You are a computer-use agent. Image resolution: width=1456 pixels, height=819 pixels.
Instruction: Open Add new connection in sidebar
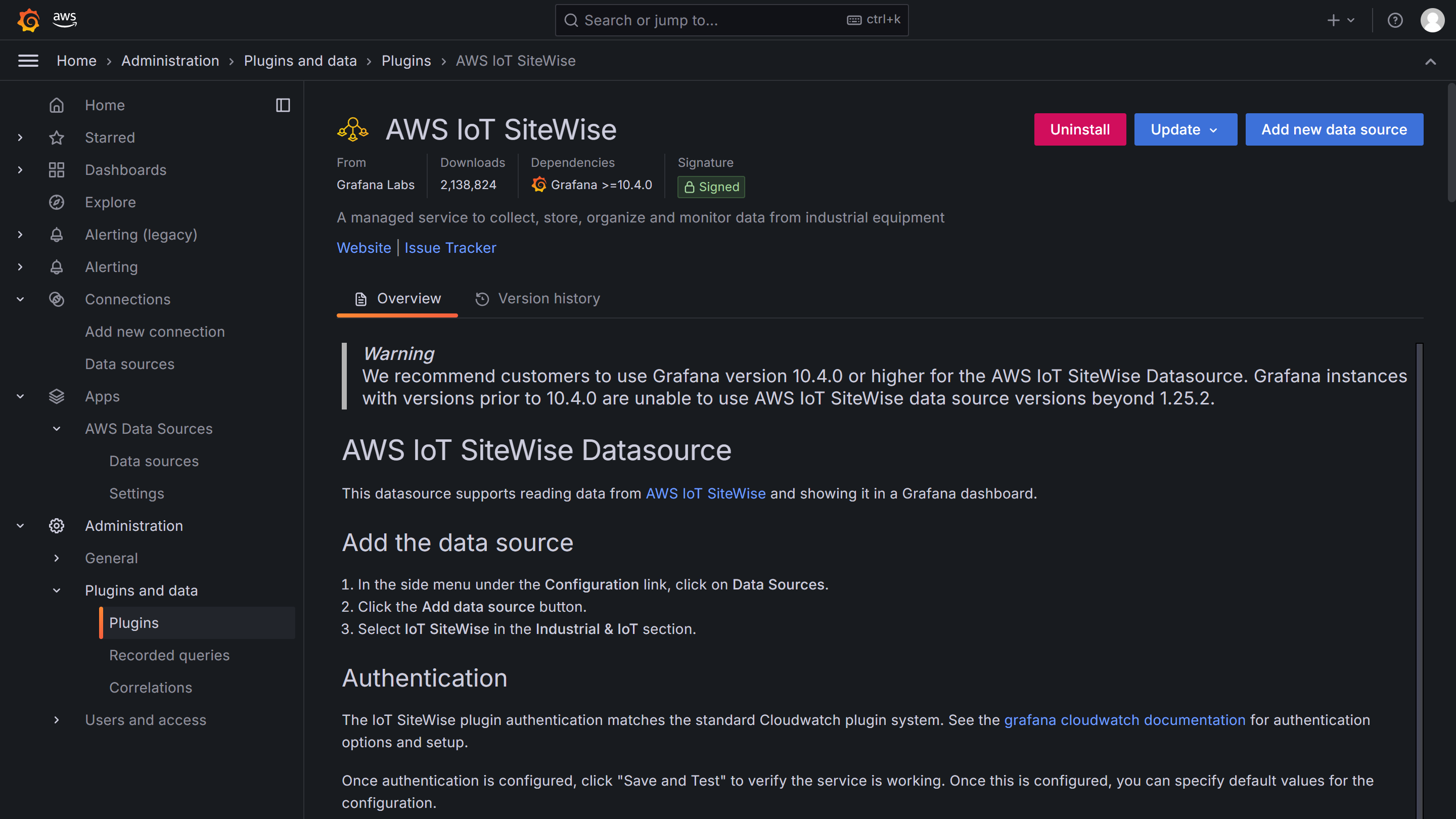click(155, 332)
